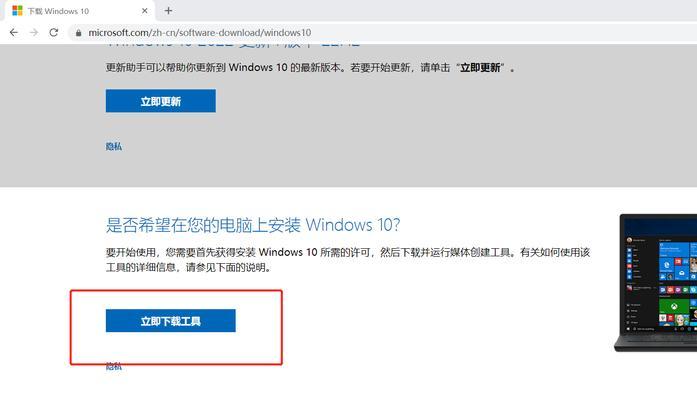
Task: View site info via the padlock icon
Action: (x=79, y=33)
